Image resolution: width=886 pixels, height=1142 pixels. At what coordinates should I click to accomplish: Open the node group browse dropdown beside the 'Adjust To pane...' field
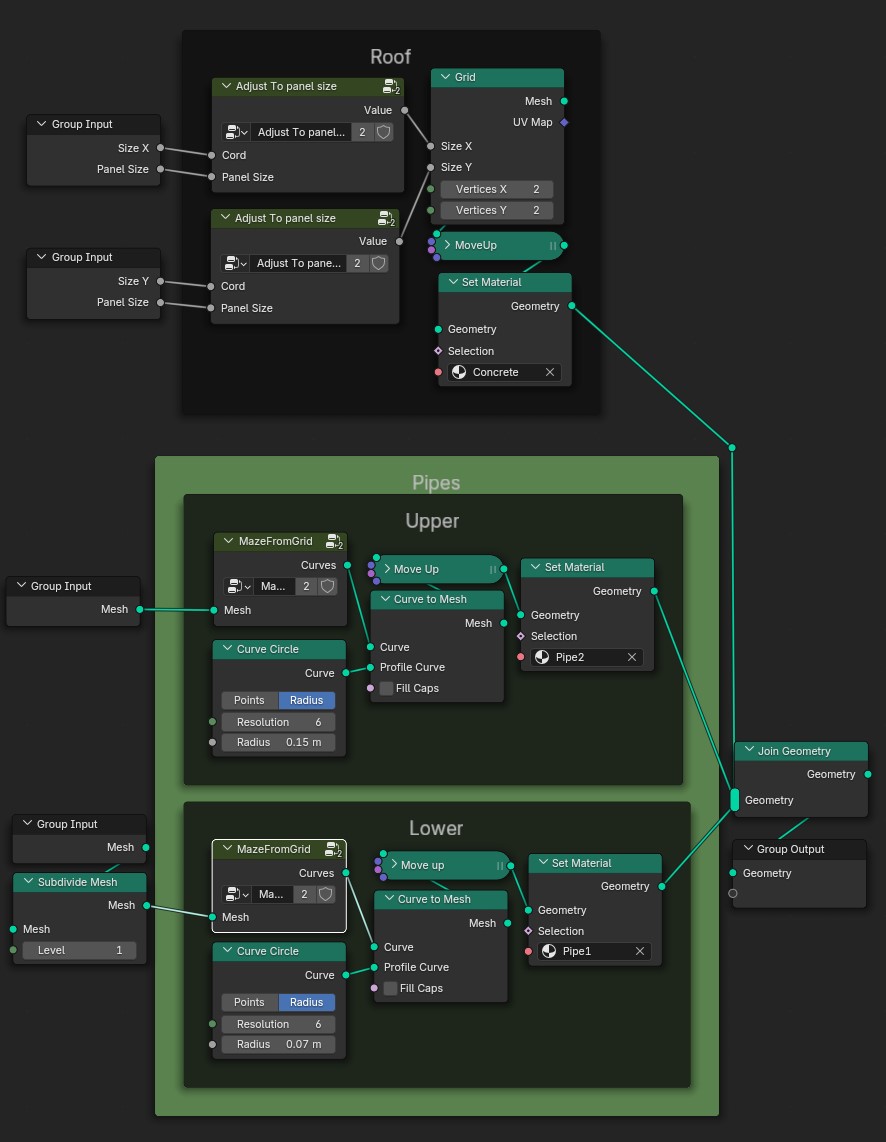click(235, 263)
